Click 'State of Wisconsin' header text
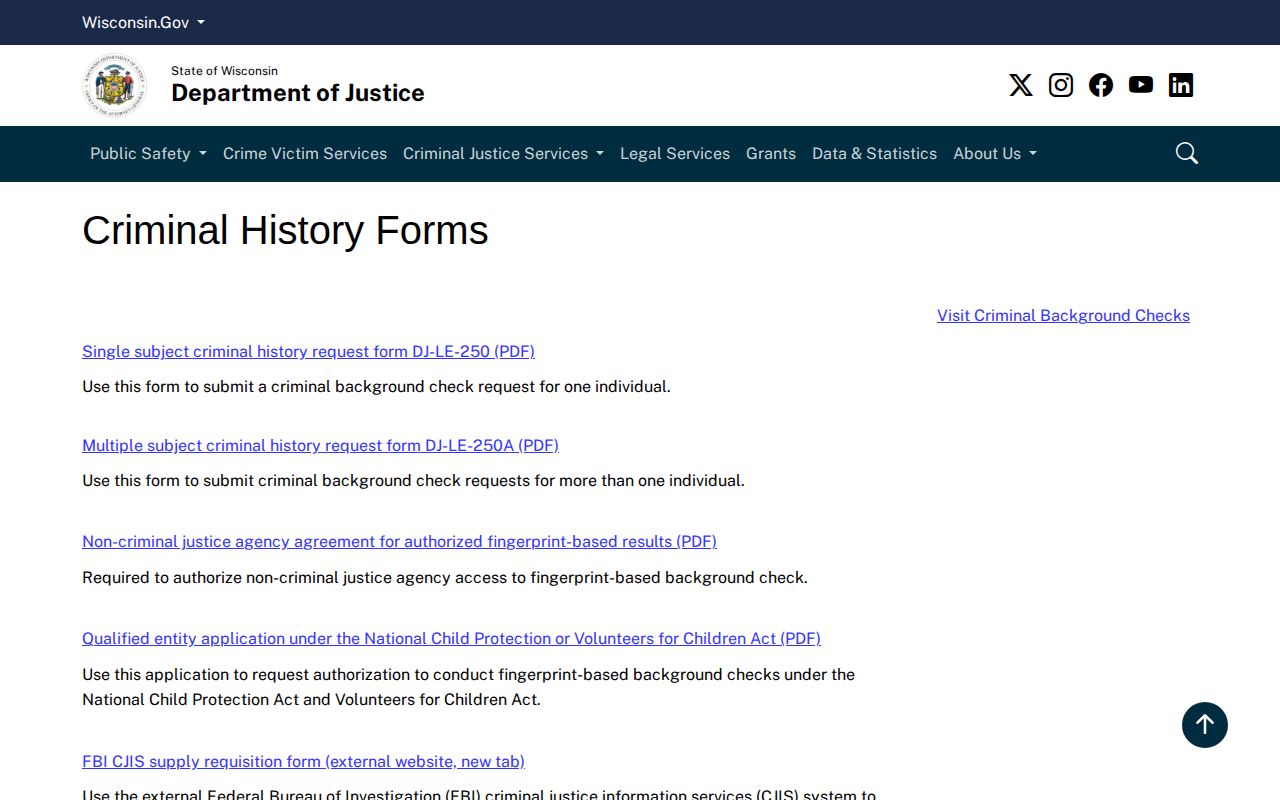 coord(224,70)
